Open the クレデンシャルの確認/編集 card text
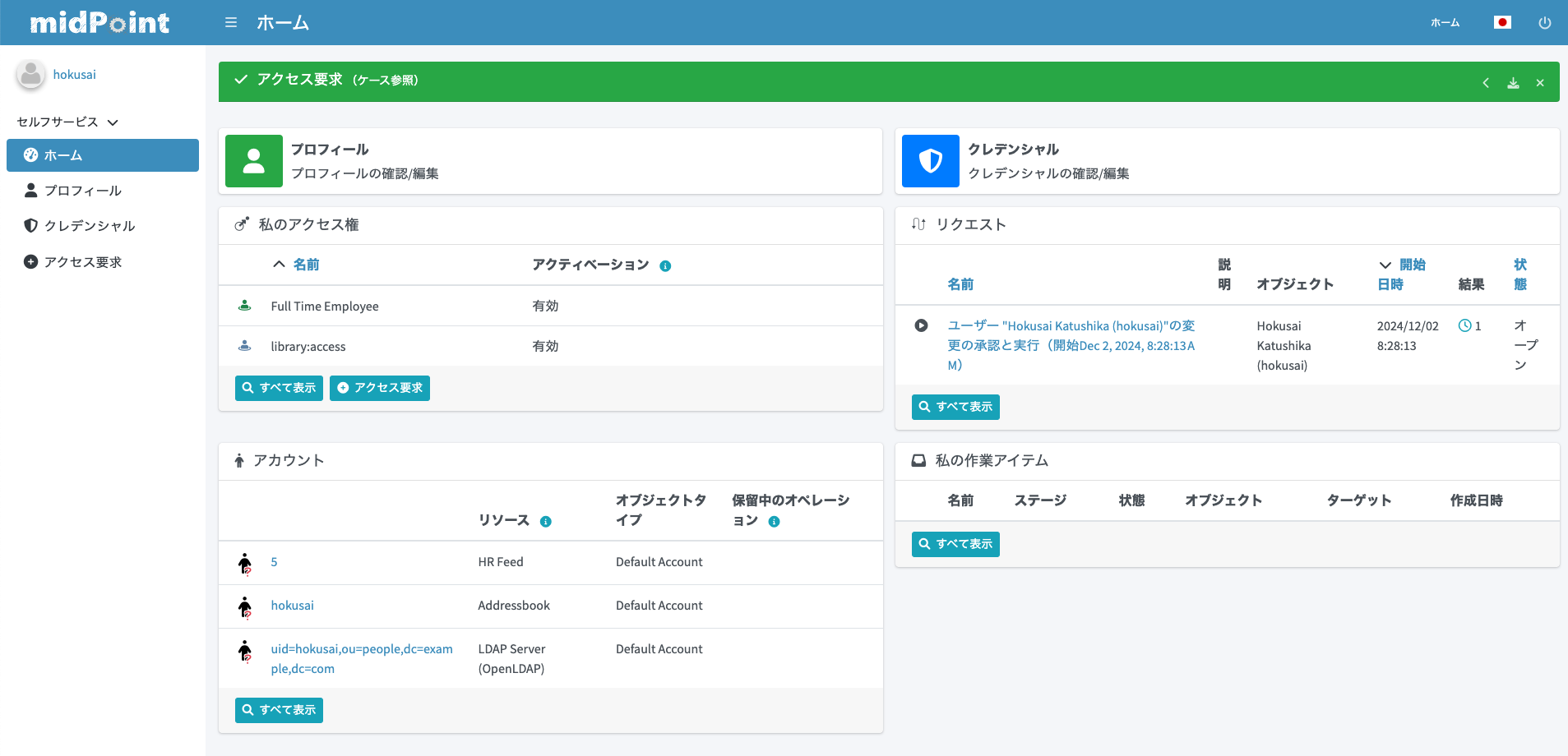 [1048, 173]
